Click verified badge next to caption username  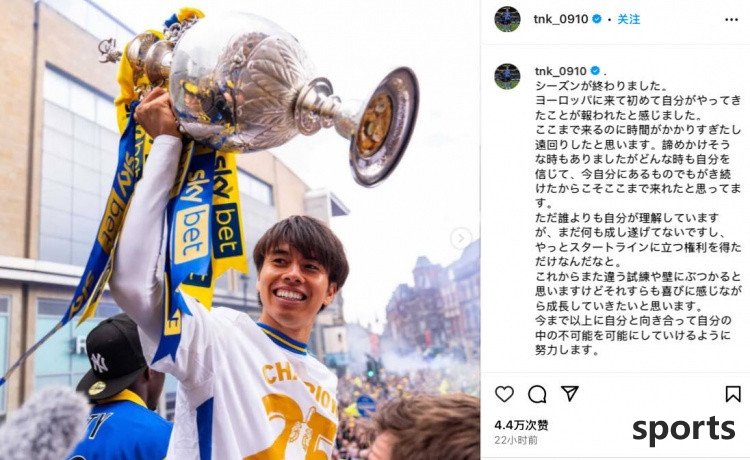(x=595, y=71)
